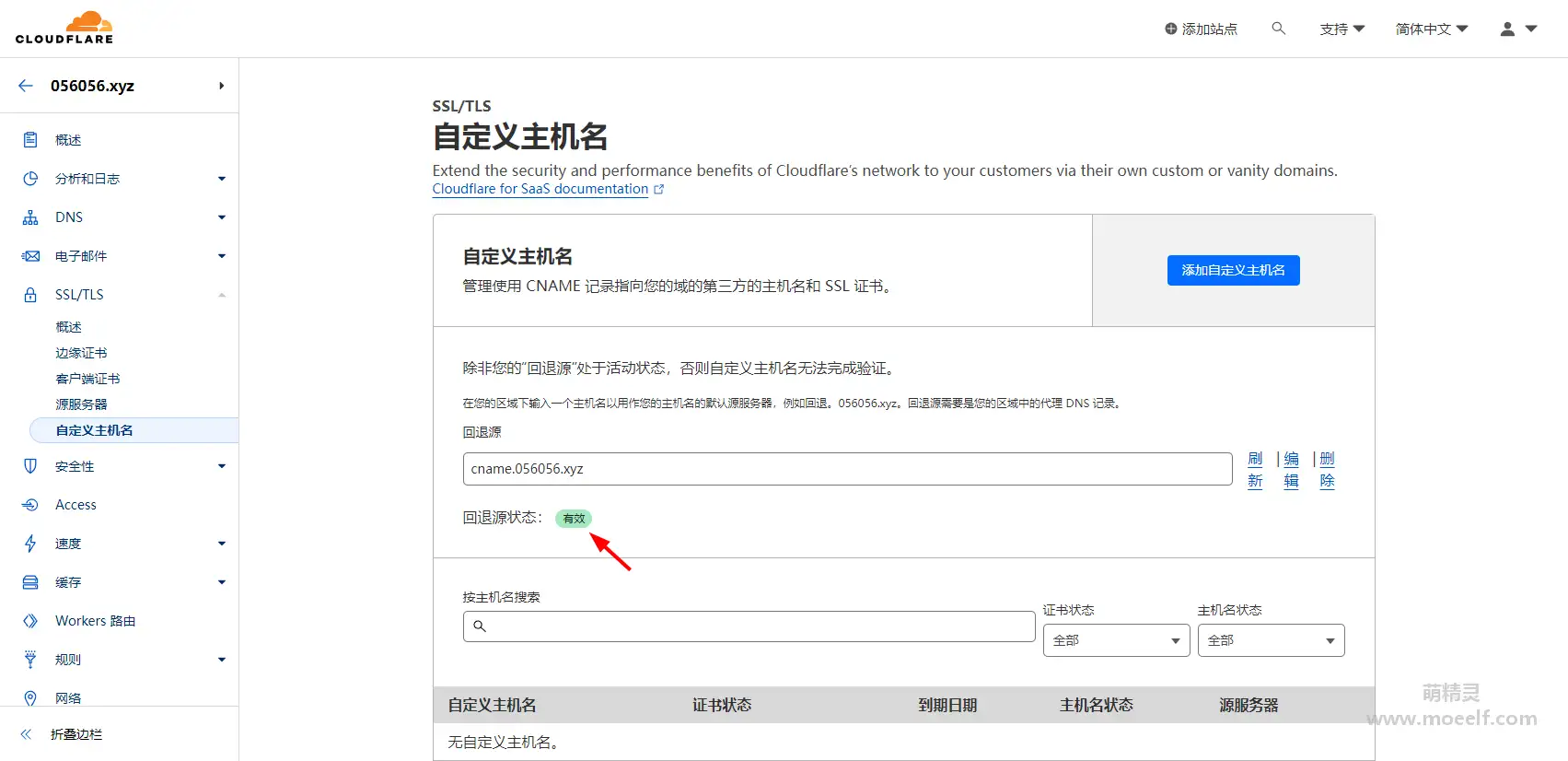Click the 概述 clipboard icon in sidebar

pos(30,140)
